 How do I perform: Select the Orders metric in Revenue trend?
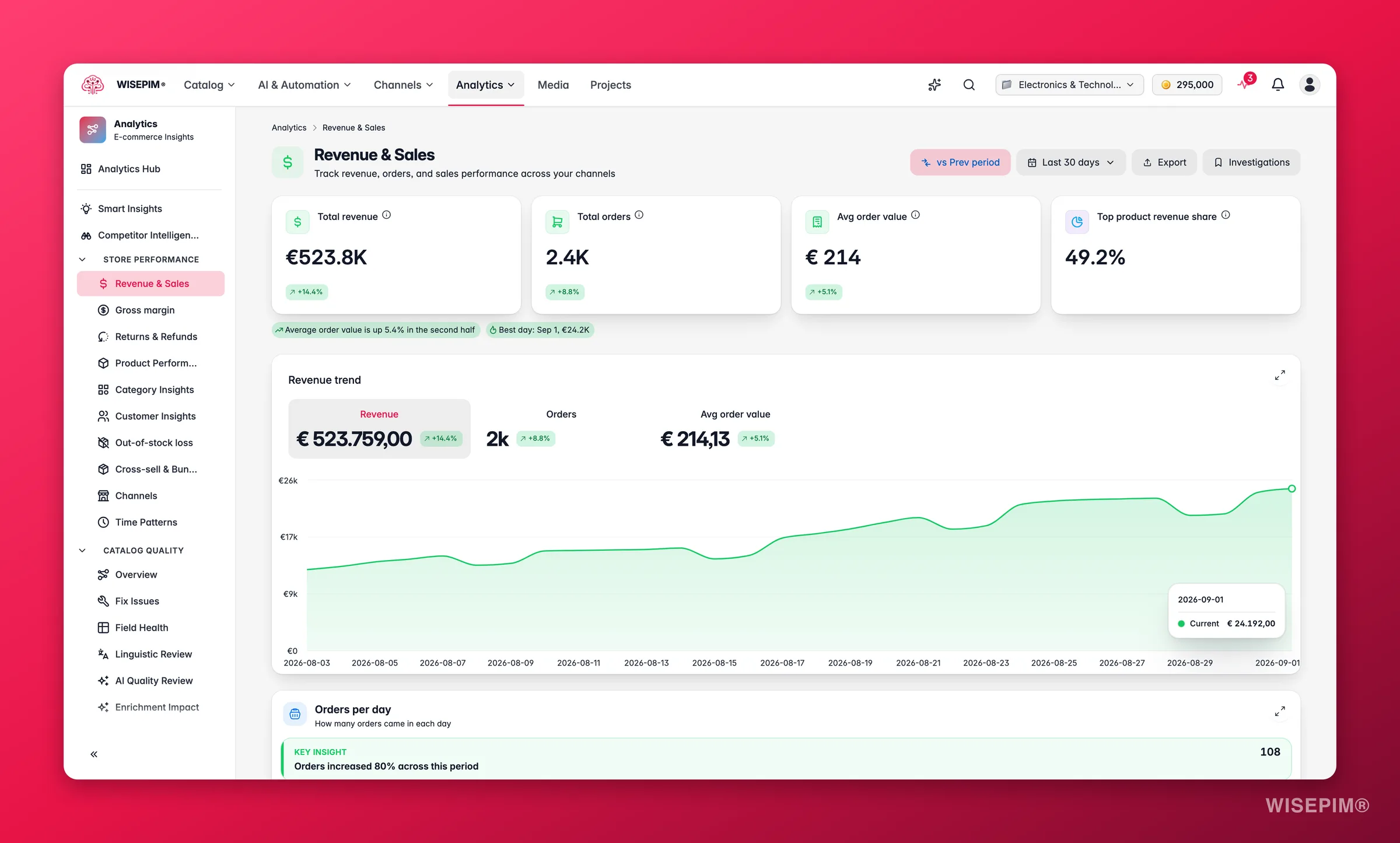pos(561,429)
